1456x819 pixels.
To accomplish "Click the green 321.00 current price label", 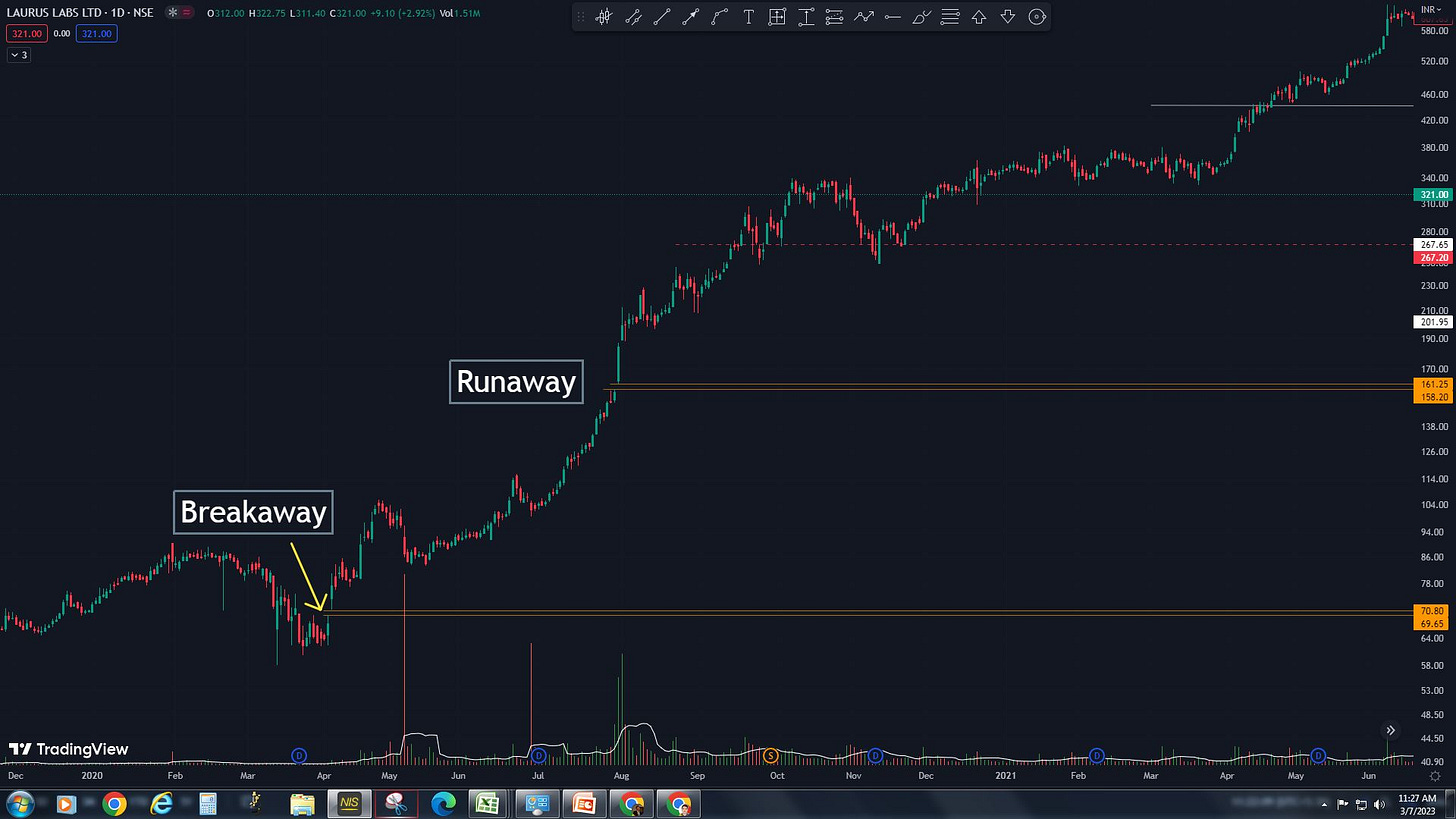I will (1434, 194).
